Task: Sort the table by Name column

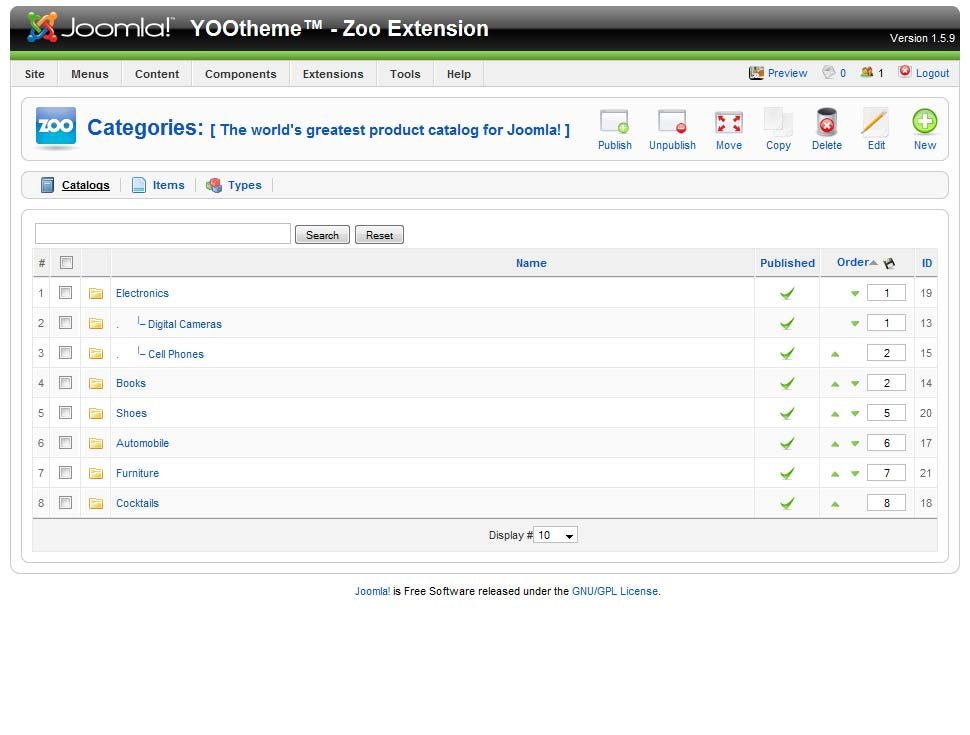Action: pos(531,263)
